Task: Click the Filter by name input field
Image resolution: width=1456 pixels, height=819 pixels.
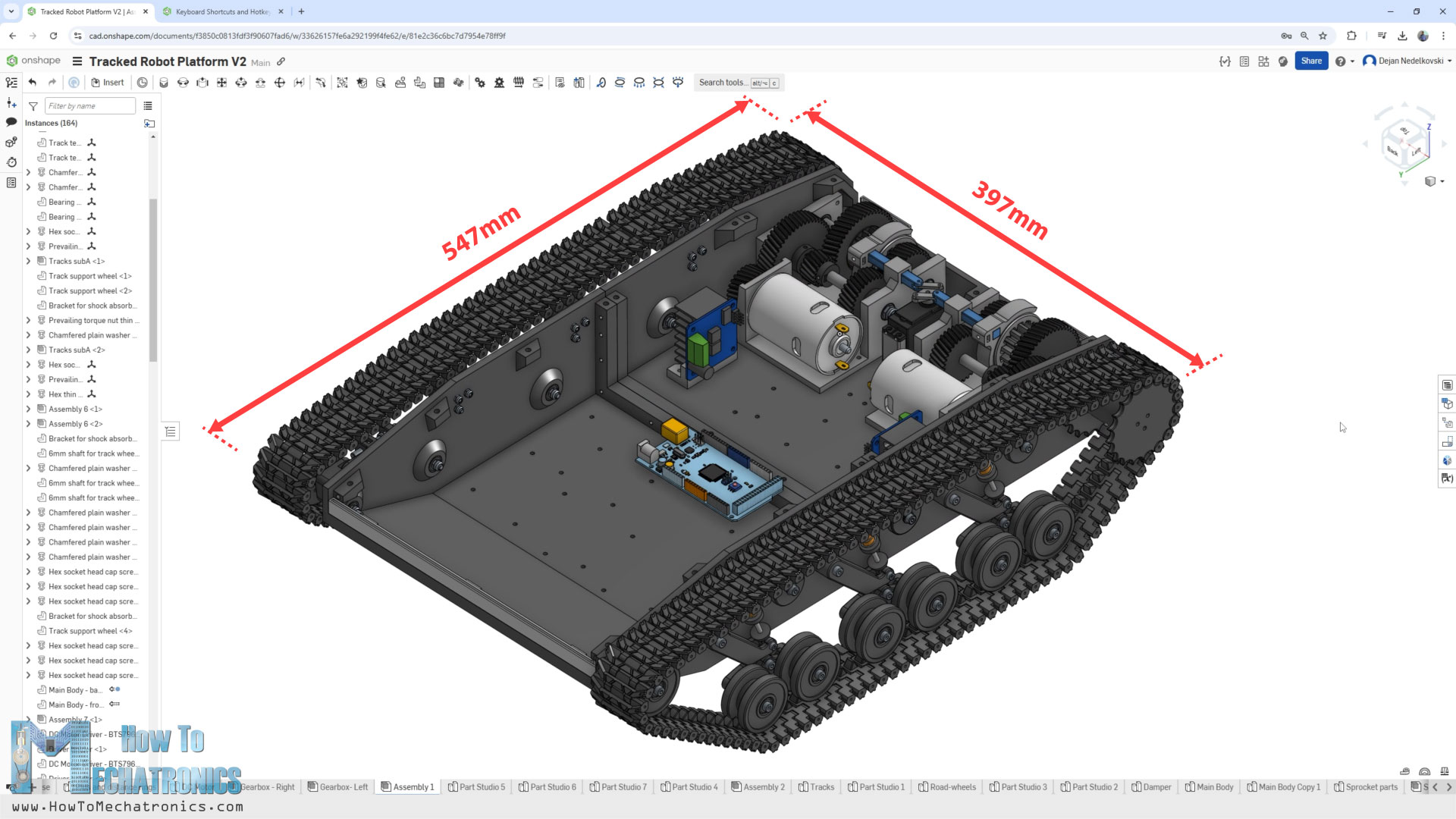Action: tap(89, 106)
